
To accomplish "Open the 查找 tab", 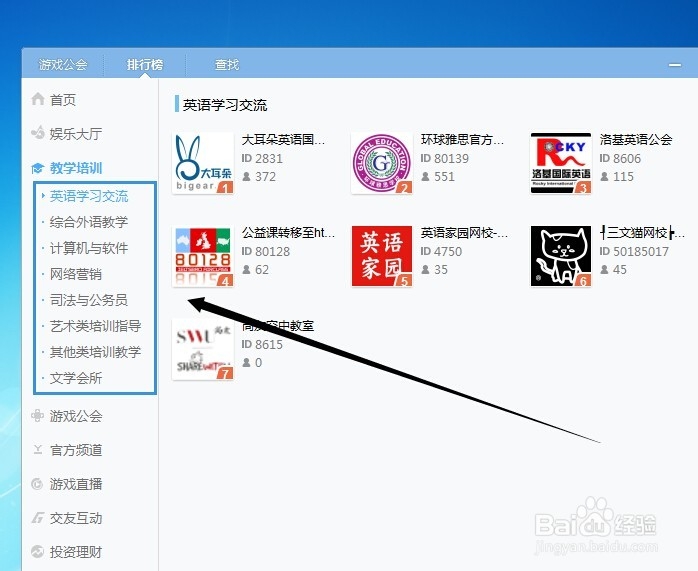I will point(227,65).
